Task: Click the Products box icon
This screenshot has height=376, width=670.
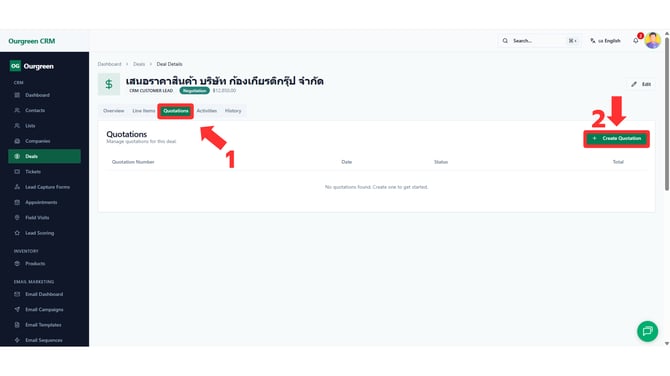Action: point(17,264)
